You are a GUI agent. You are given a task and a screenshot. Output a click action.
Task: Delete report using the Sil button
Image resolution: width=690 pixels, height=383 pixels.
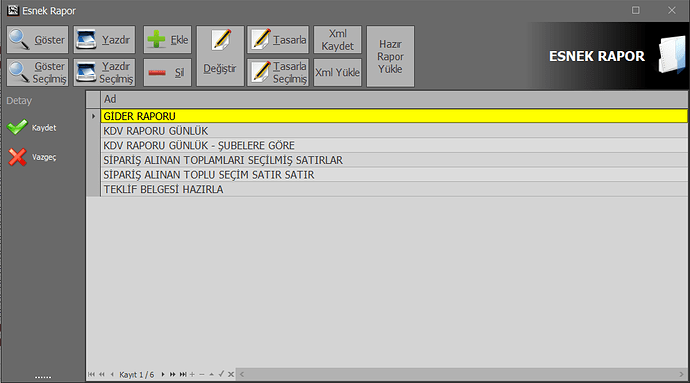click(167, 73)
